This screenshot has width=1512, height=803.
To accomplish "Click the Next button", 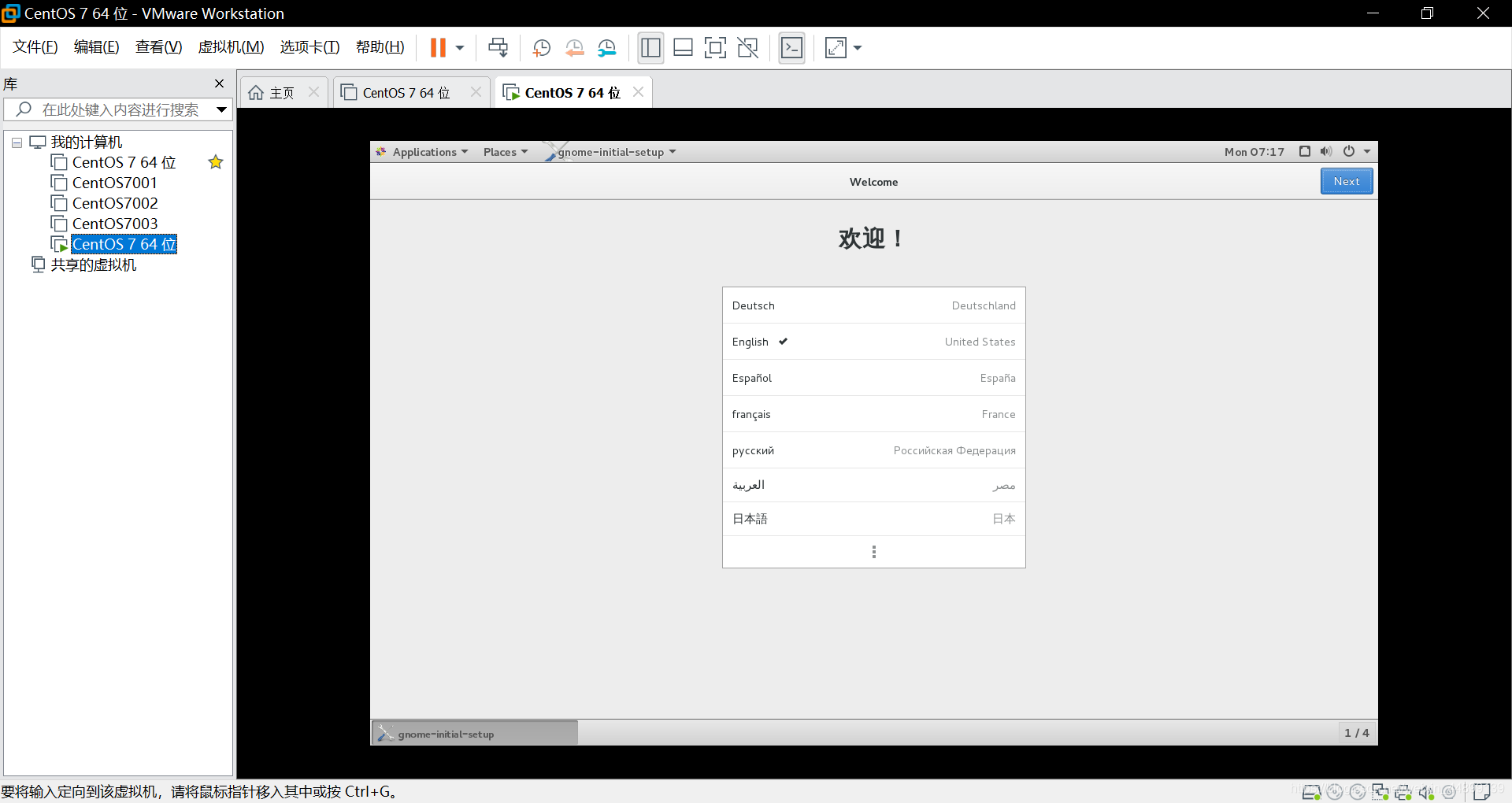I will point(1347,181).
